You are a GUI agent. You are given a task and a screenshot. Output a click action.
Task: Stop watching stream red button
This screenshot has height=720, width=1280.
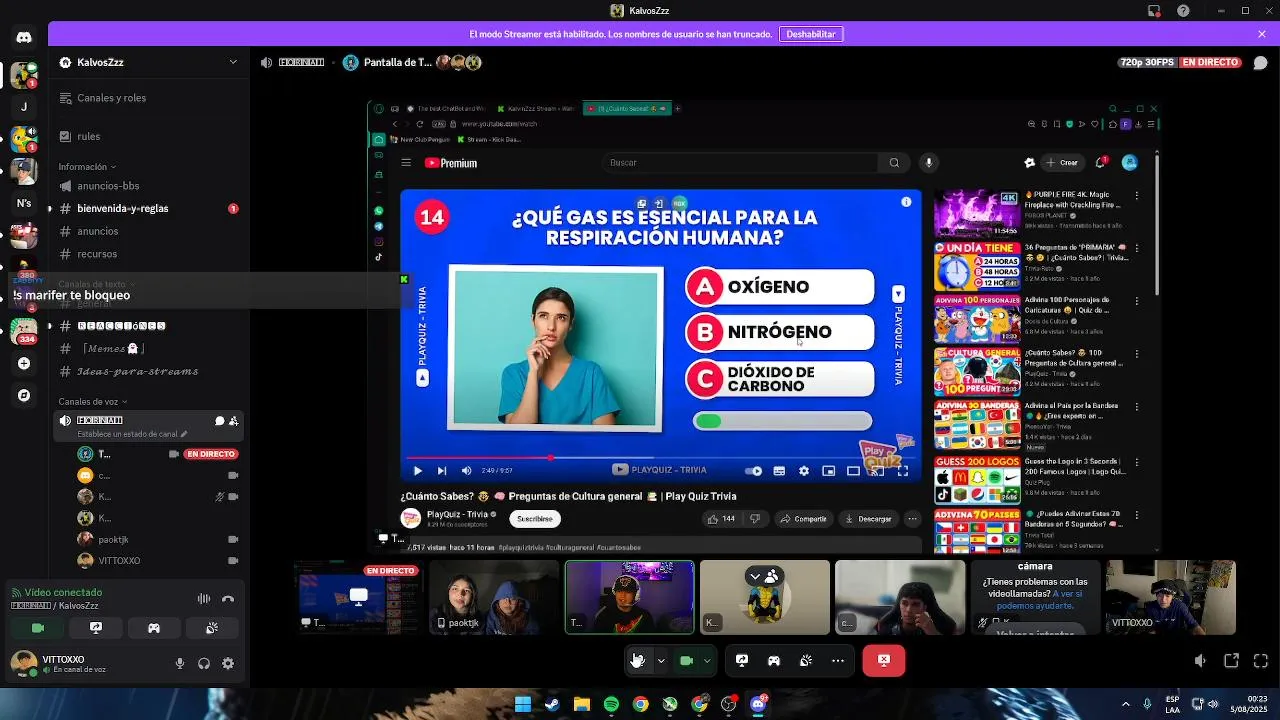pyautogui.click(x=884, y=660)
